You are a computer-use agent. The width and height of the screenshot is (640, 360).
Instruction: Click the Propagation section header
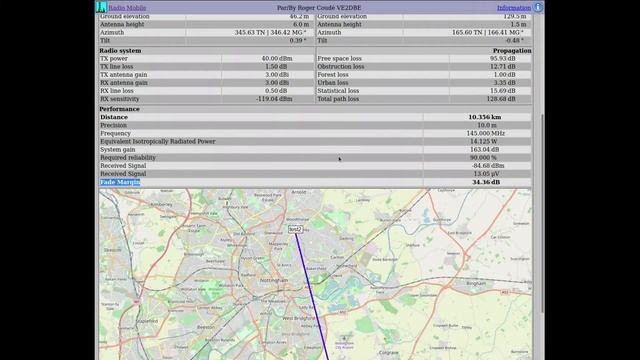coord(512,51)
